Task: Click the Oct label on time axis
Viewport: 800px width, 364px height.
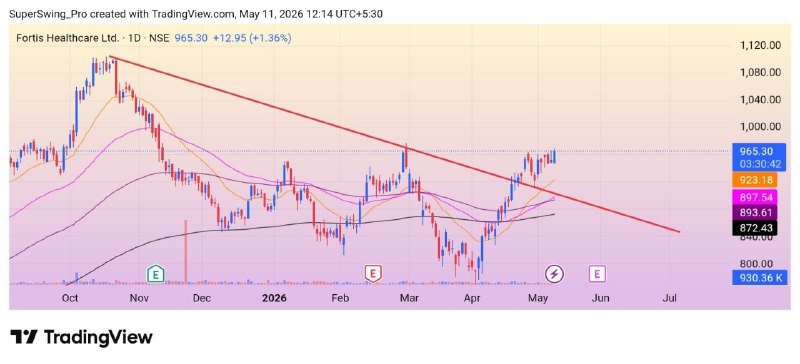Action: pyautogui.click(x=70, y=298)
